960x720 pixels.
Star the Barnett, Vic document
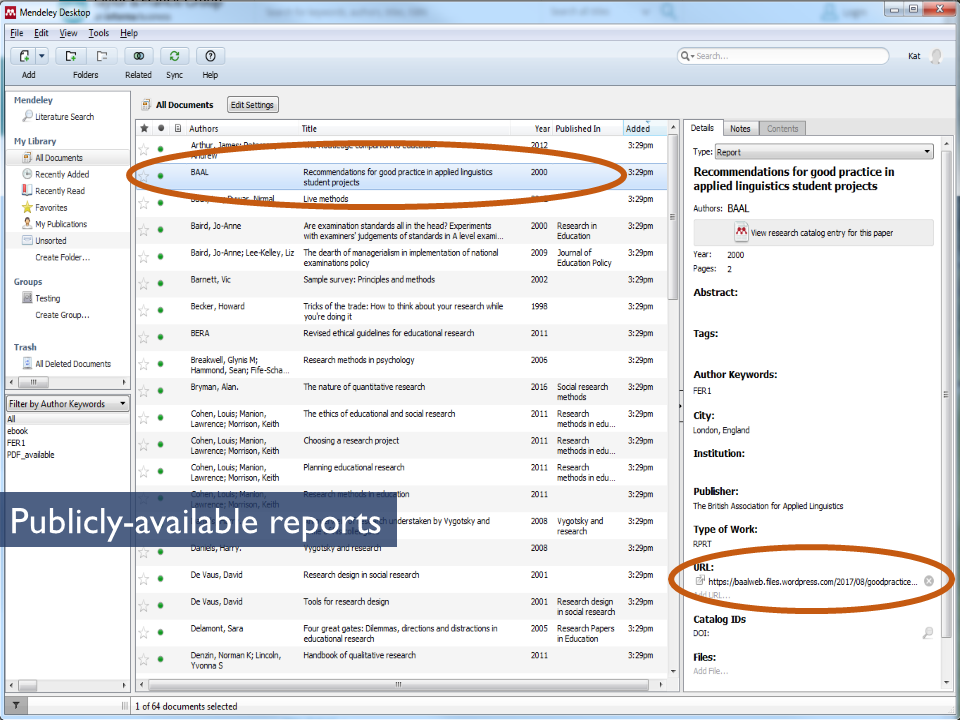[x=144, y=283]
